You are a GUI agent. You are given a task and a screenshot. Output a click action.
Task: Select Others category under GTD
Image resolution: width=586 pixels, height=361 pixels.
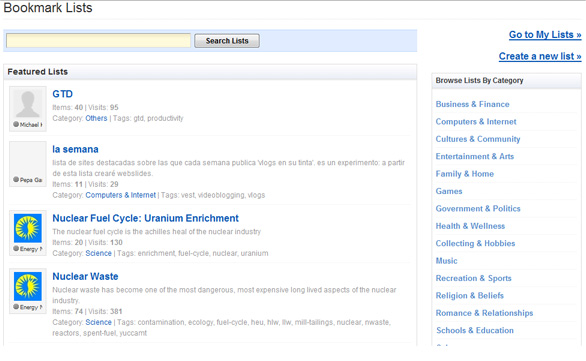[x=96, y=118]
